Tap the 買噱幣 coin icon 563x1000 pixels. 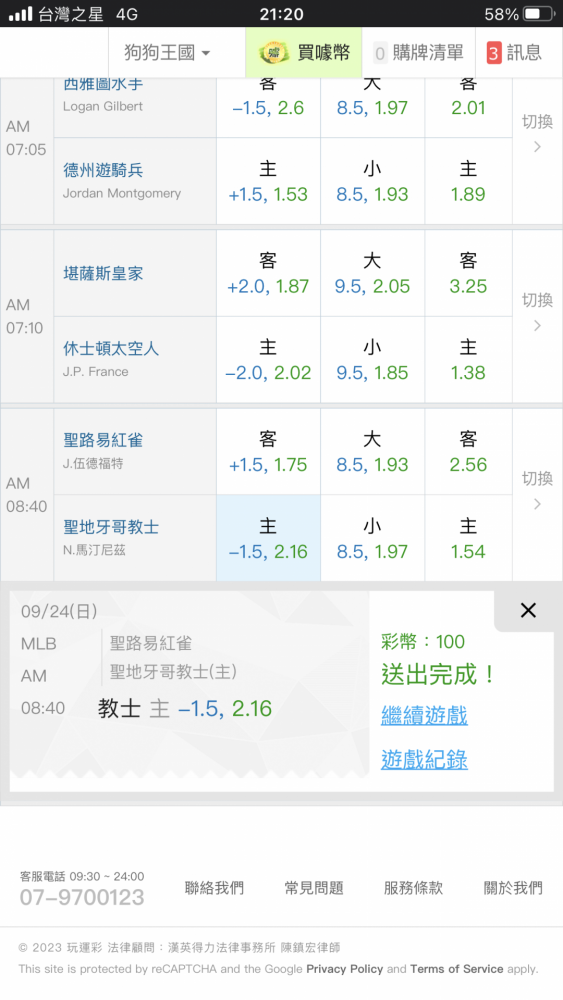click(274, 52)
